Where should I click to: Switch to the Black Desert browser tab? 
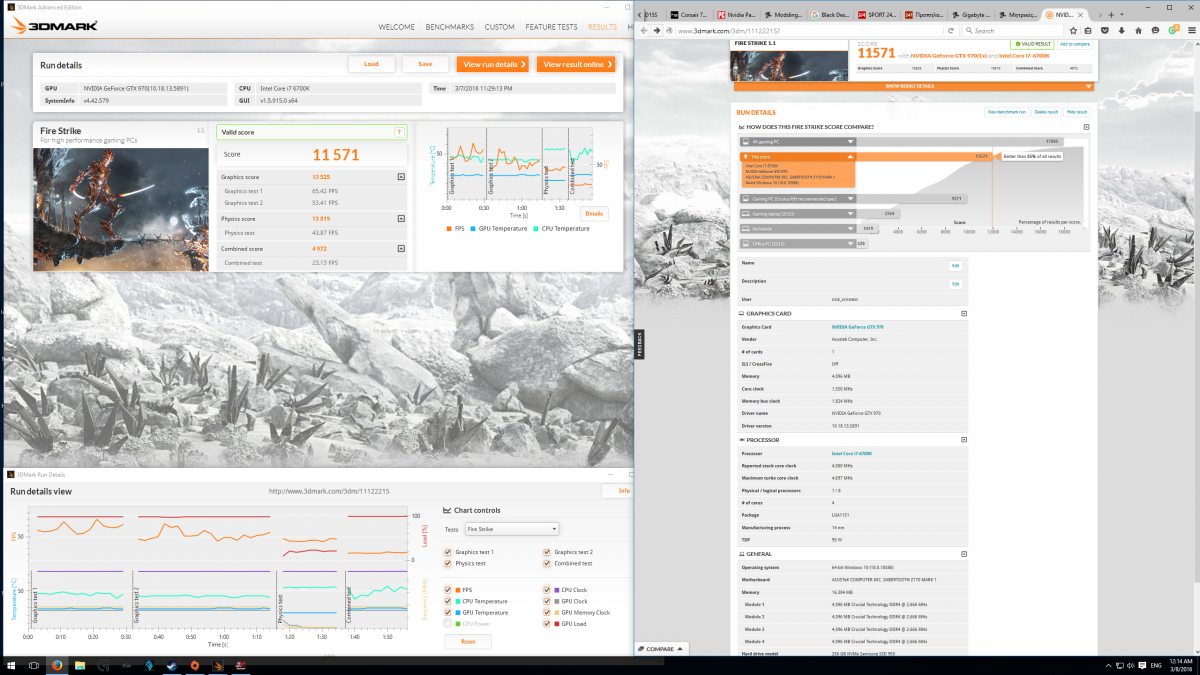832,15
